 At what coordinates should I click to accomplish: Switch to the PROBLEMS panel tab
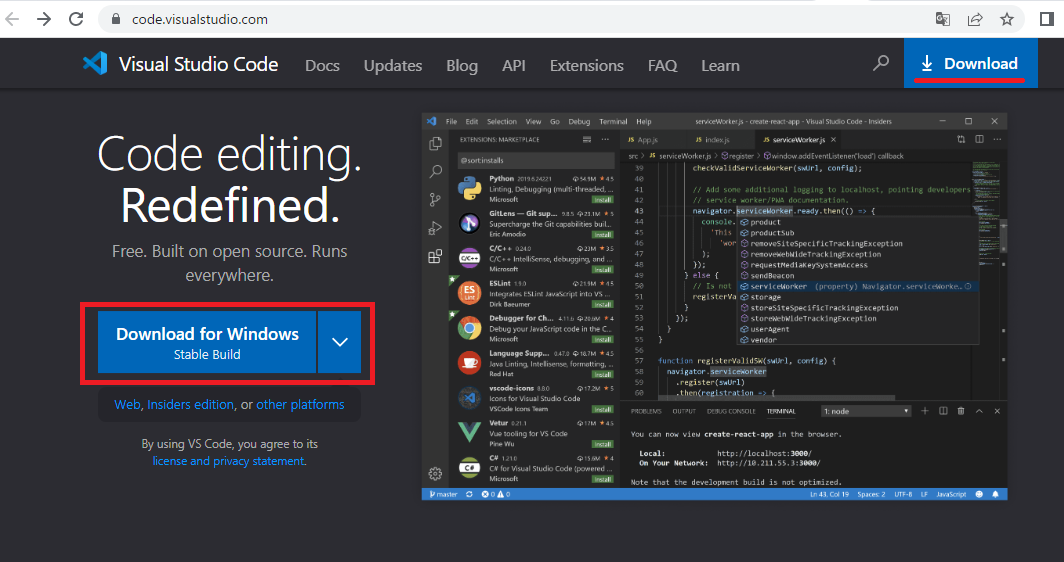tap(646, 411)
